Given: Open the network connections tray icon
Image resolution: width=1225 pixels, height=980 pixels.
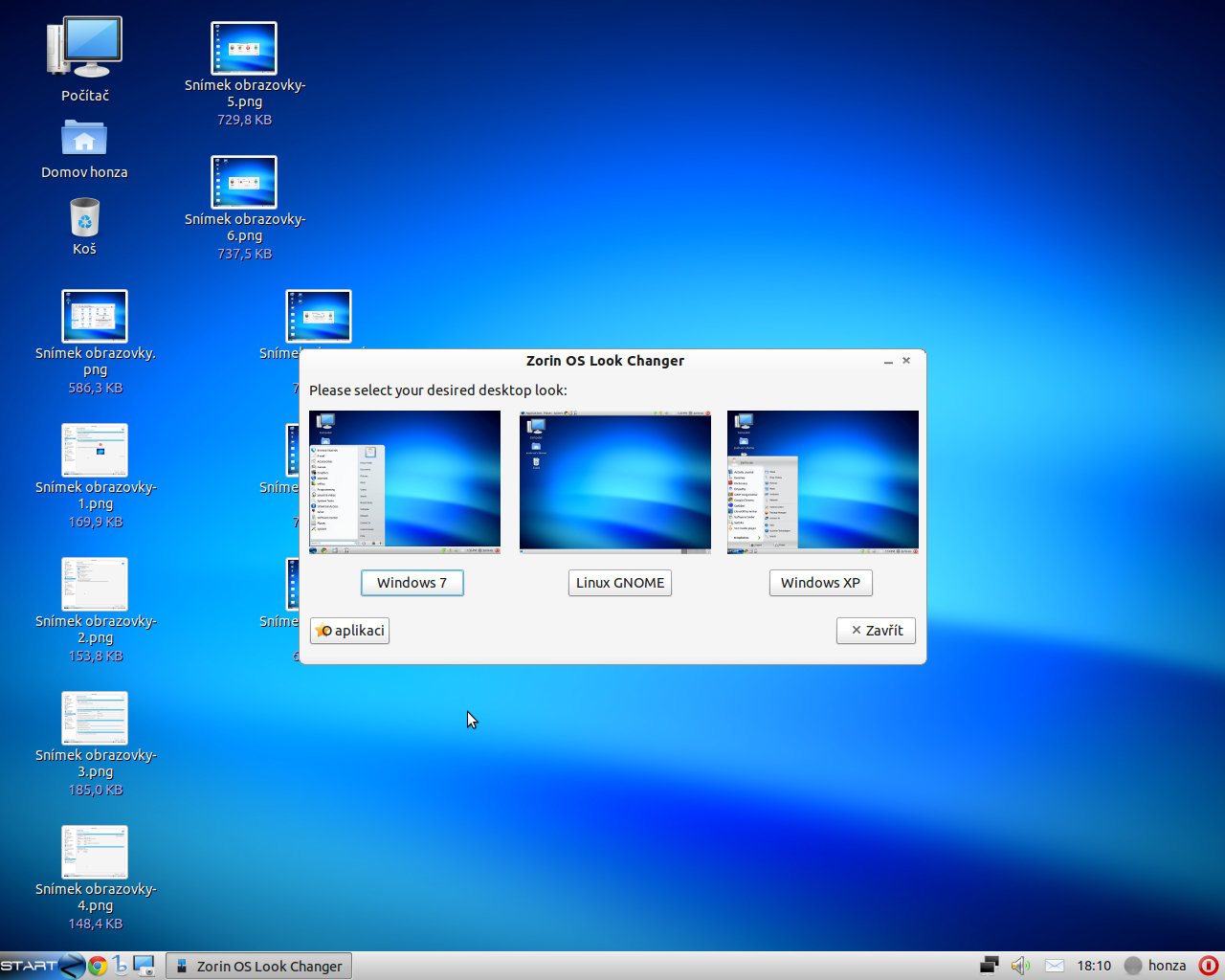Looking at the screenshot, I should click(990, 966).
